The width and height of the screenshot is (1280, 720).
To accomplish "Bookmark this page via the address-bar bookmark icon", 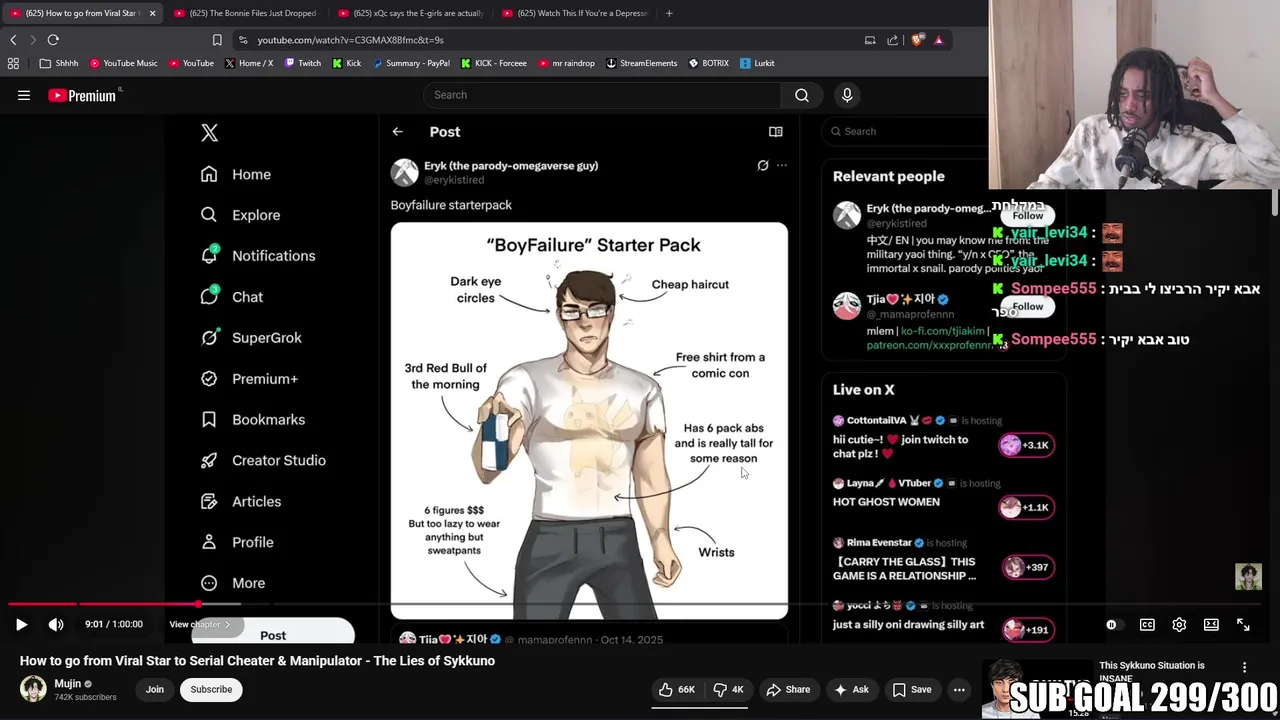I will 217,40.
